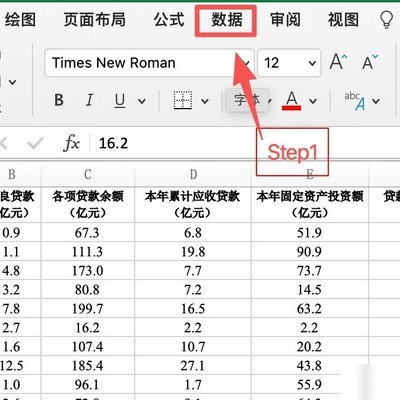Click the lightbulb tell-me icon

pyautogui.click(x=387, y=19)
